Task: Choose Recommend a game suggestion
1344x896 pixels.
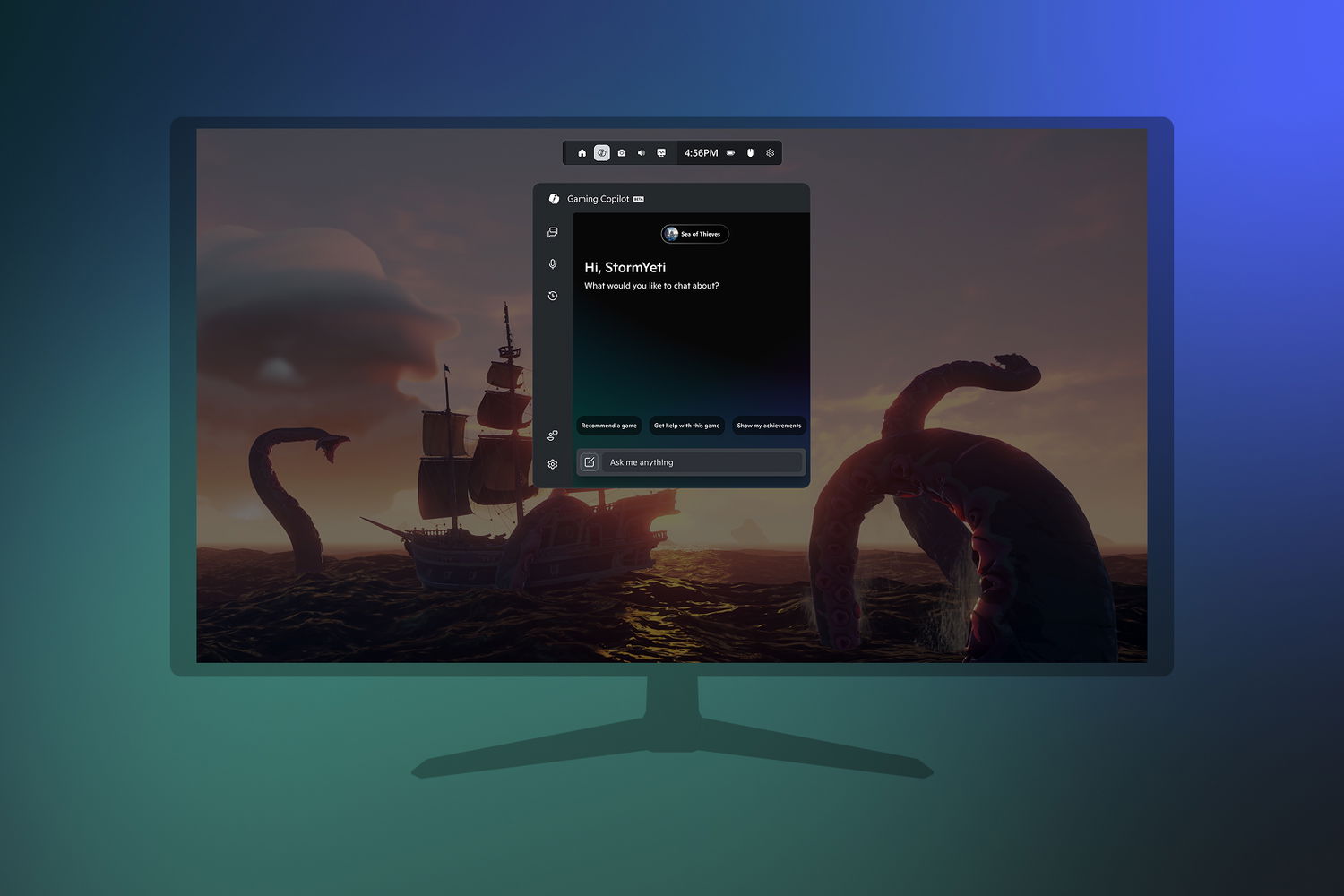Action: tap(609, 426)
